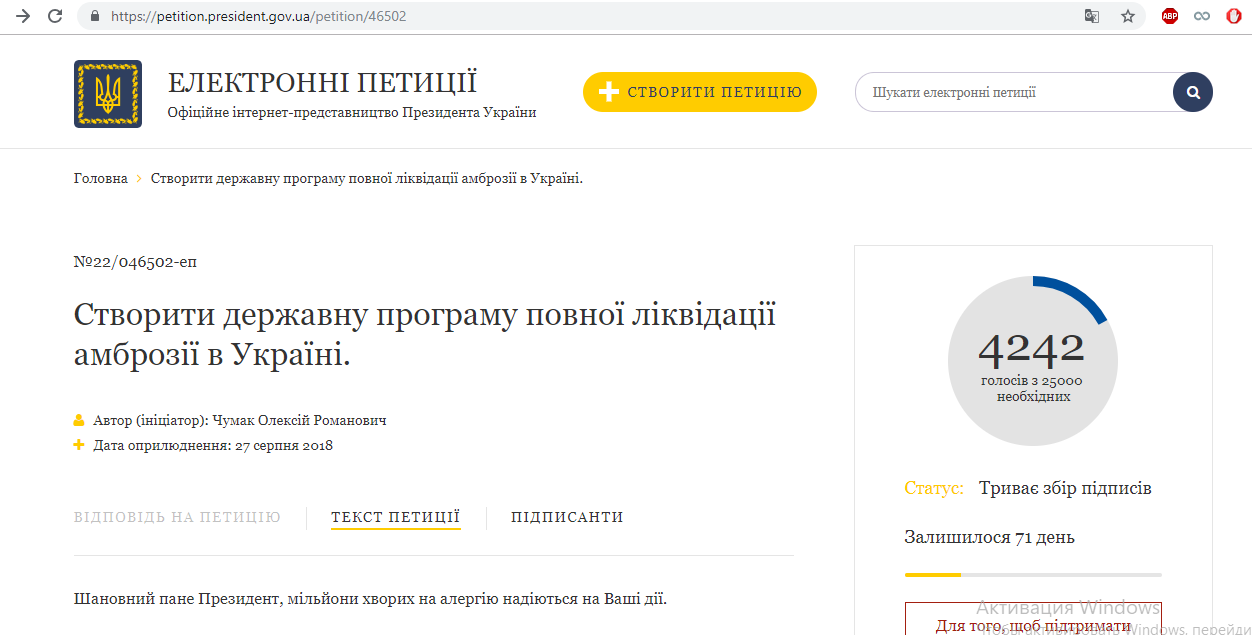Select the ВІДПОВІДЬ НА ПЕТИЦІЮ tab
Screen dimensions: 1252x635
click(x=176, y=517)
